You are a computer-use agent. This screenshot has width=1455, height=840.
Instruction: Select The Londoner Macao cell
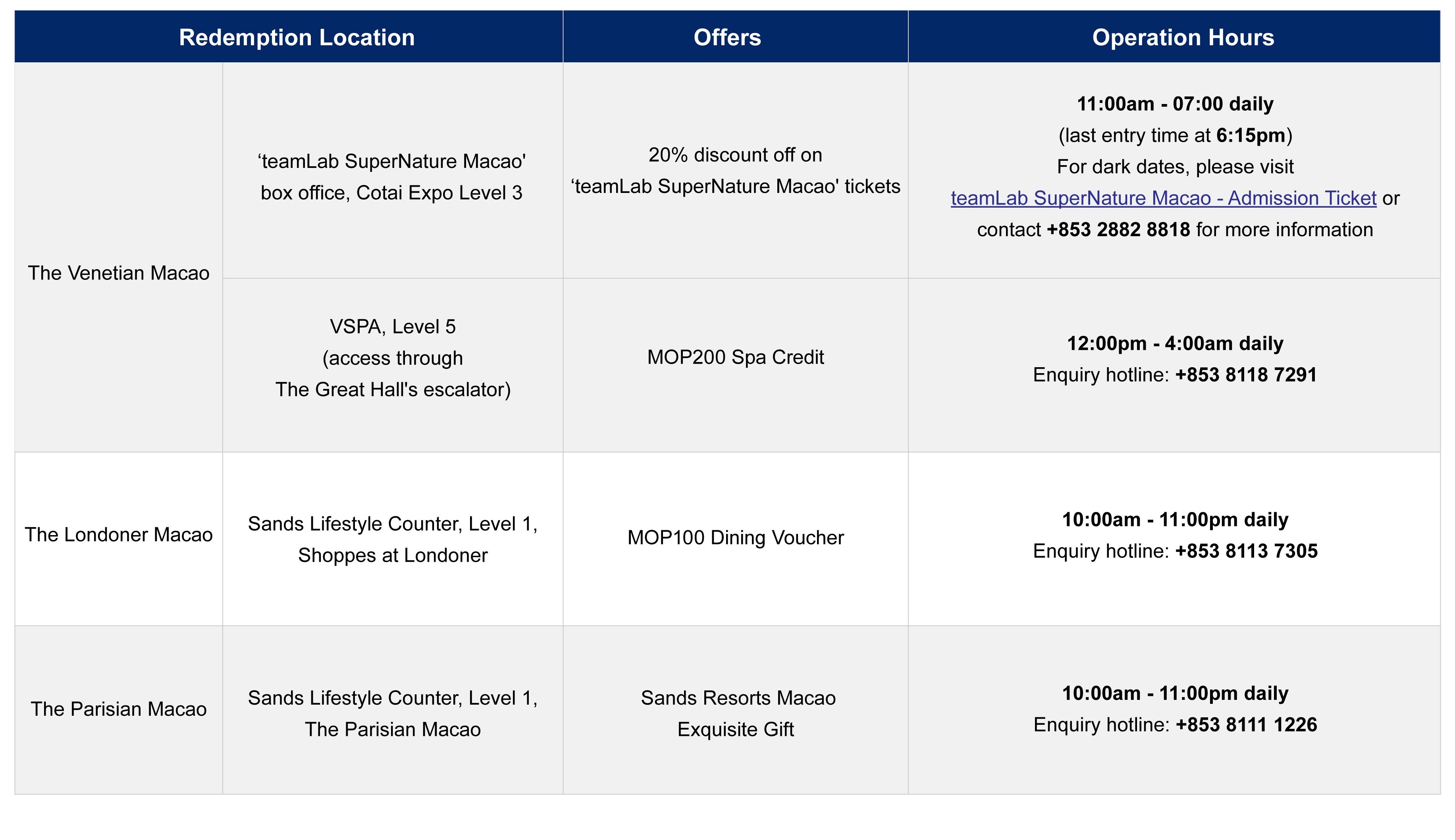118,535
